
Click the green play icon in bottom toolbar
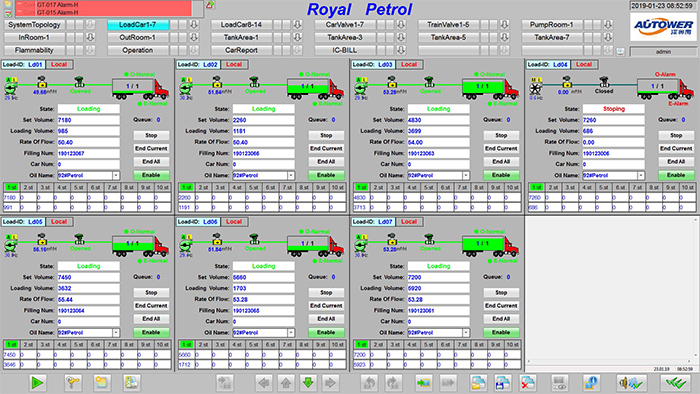pyautogui.click(x=38, y=383)
